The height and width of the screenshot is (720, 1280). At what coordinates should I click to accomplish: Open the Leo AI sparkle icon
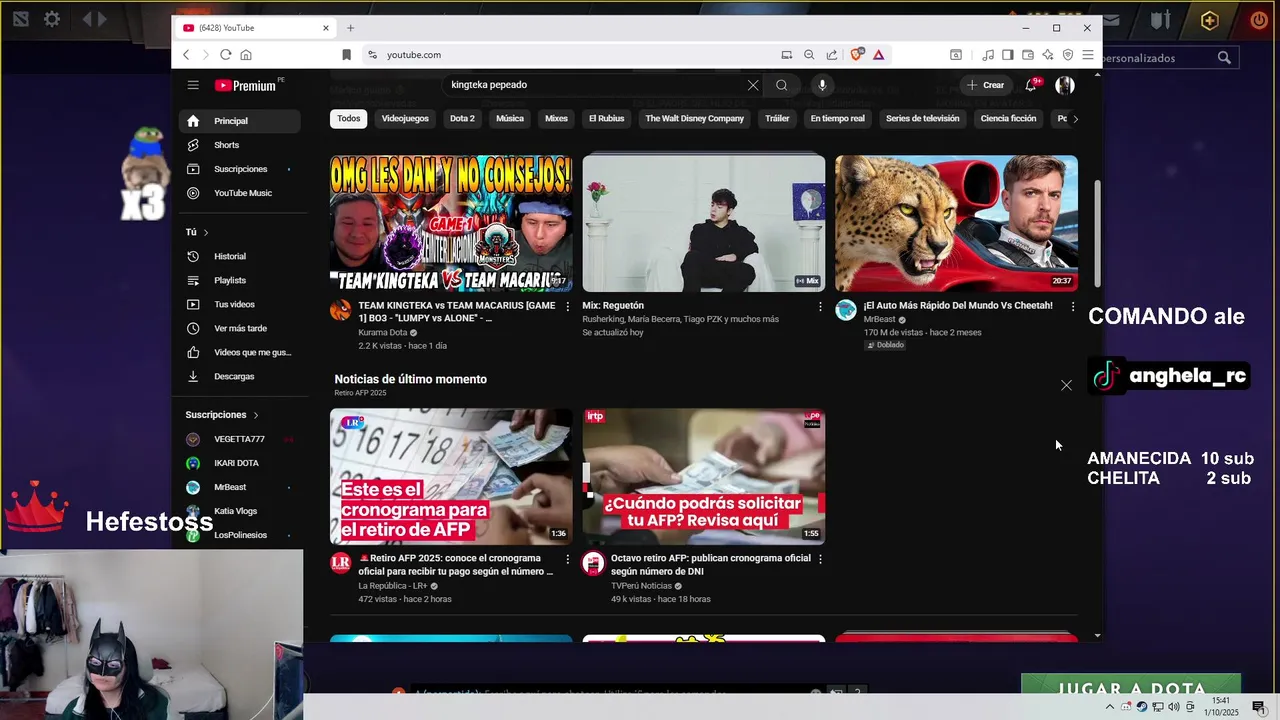click(1048, 55)
